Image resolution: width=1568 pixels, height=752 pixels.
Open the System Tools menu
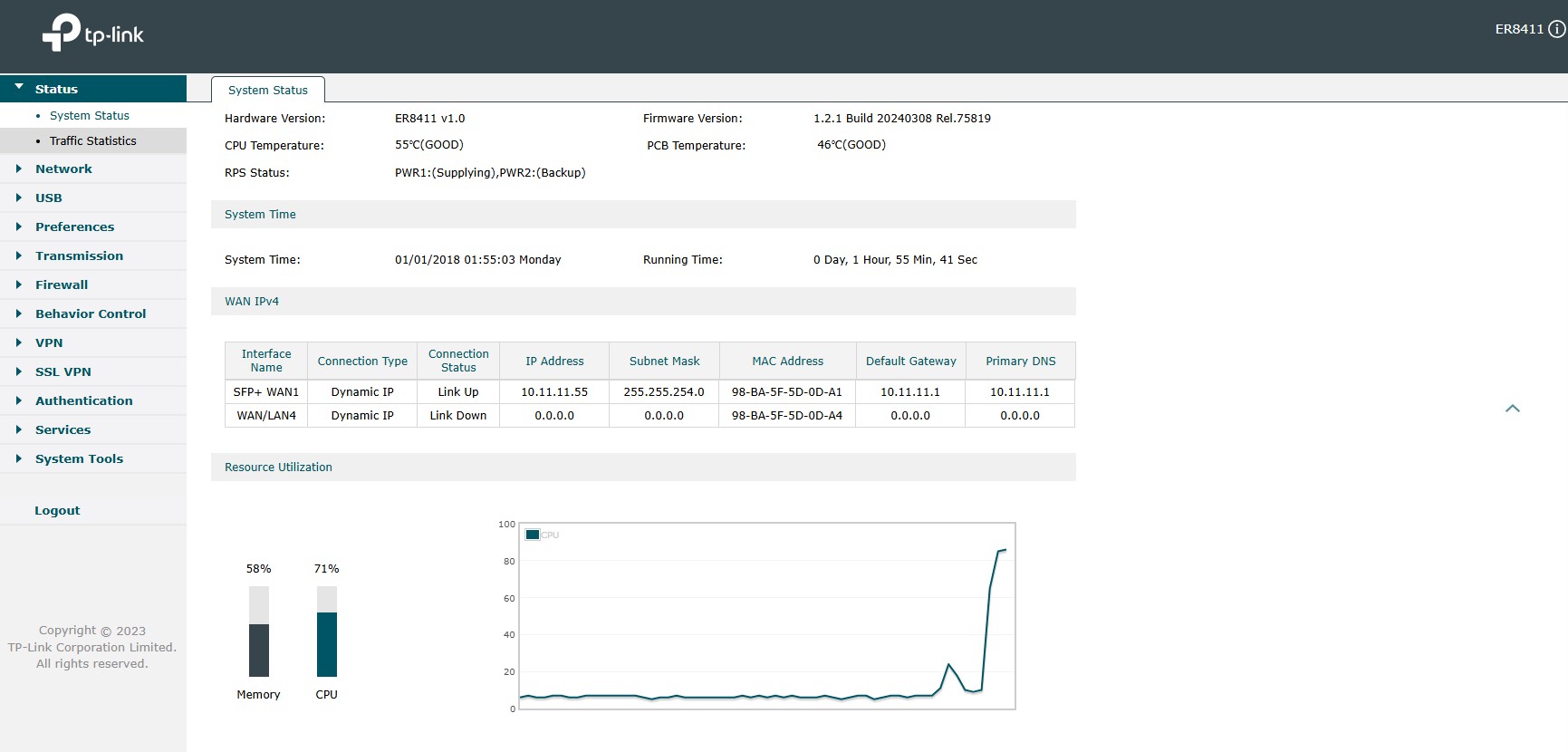pos(79,458)
